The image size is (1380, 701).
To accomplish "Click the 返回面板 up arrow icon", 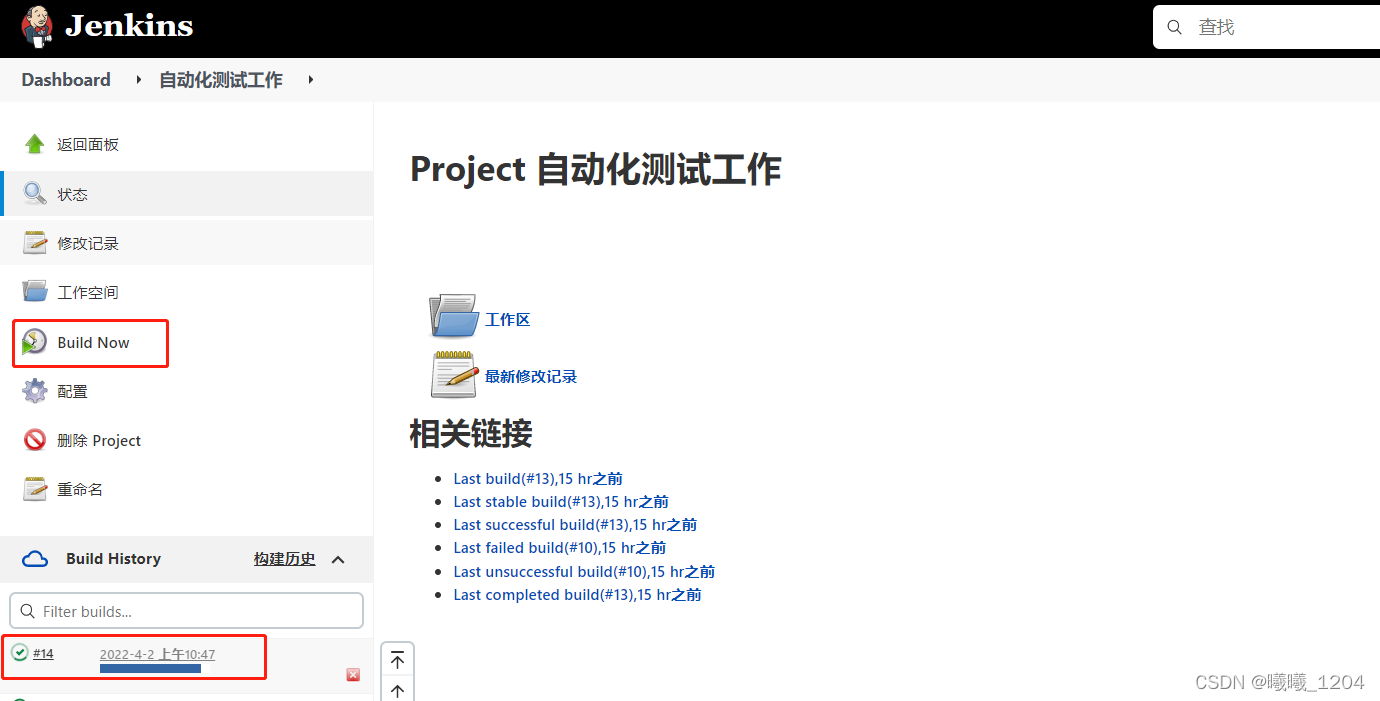I will point(34,143).
